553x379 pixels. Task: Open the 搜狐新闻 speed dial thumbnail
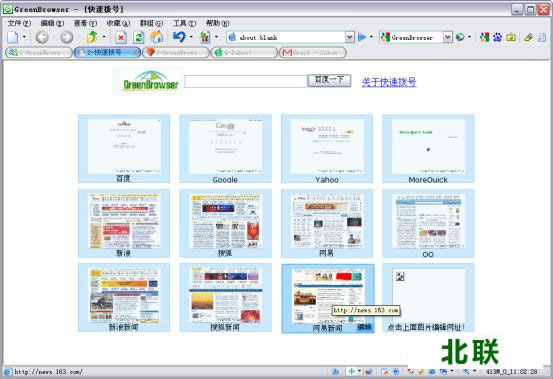point(225,295)
